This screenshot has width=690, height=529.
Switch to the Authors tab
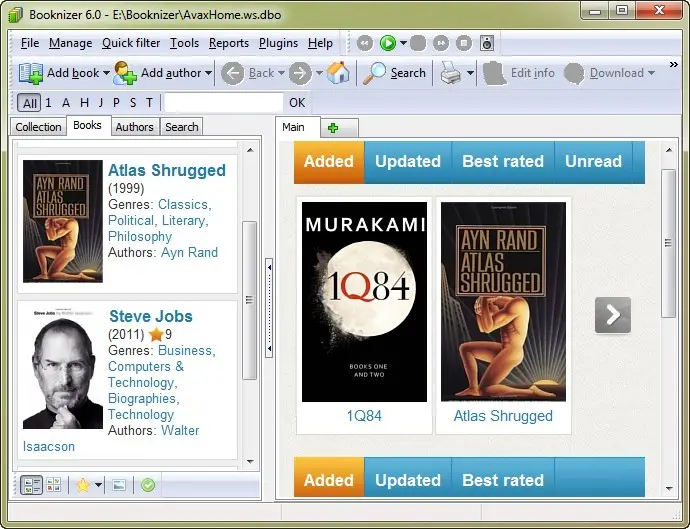click(x=135, y=127)
